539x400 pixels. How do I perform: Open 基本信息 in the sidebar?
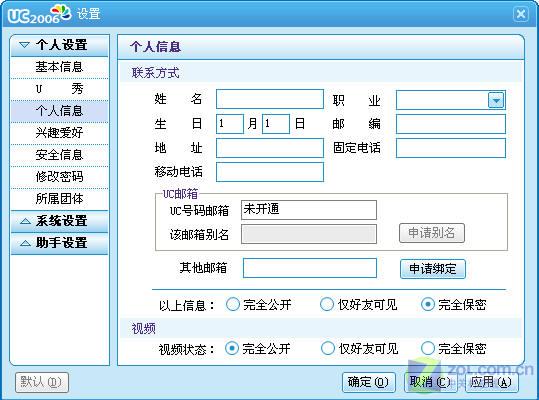pyautogui.click(x=59, y=67)
